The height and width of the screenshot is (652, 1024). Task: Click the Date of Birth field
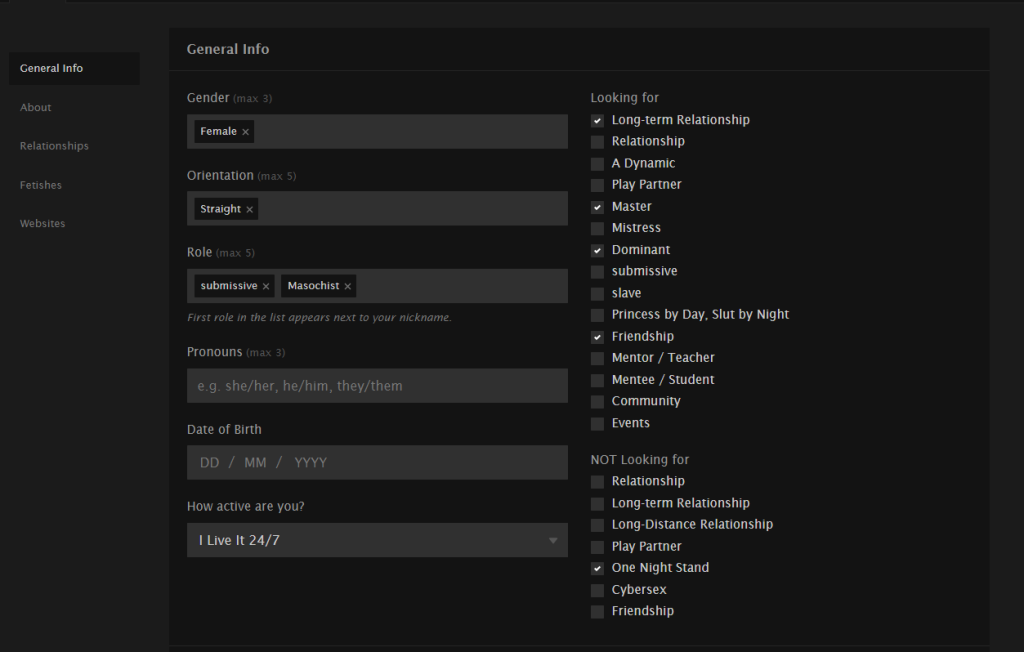pyautogui.click(x=377, y=463)
